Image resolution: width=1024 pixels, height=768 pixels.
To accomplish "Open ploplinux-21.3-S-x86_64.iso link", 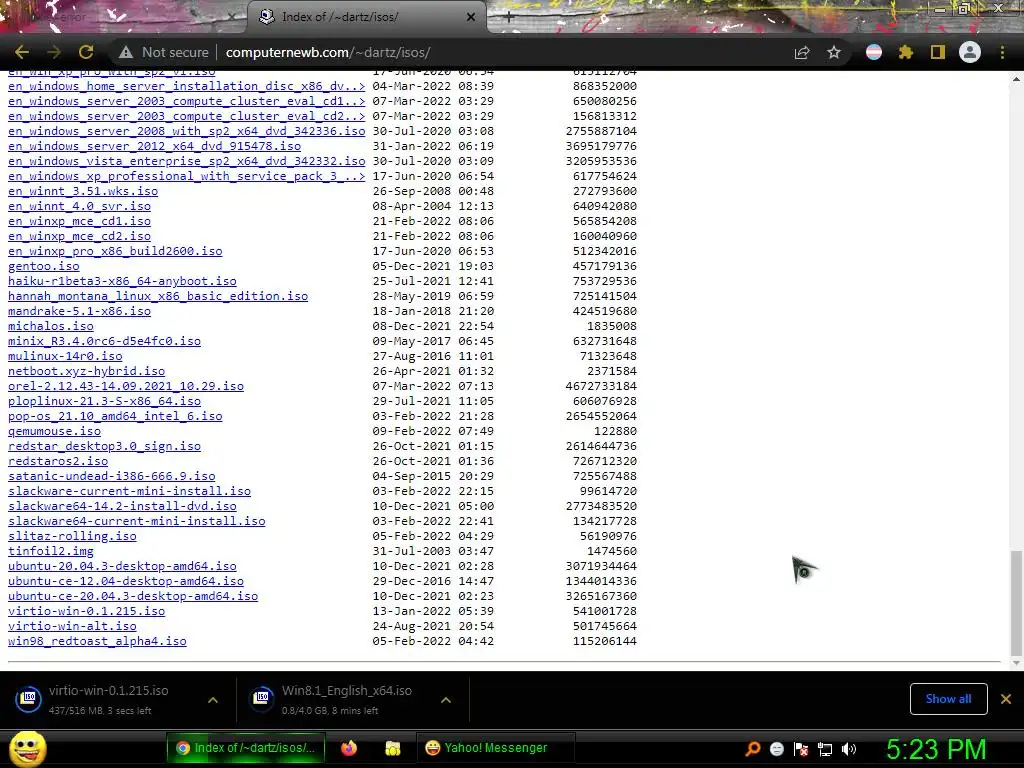I will (x=104, y=402).
